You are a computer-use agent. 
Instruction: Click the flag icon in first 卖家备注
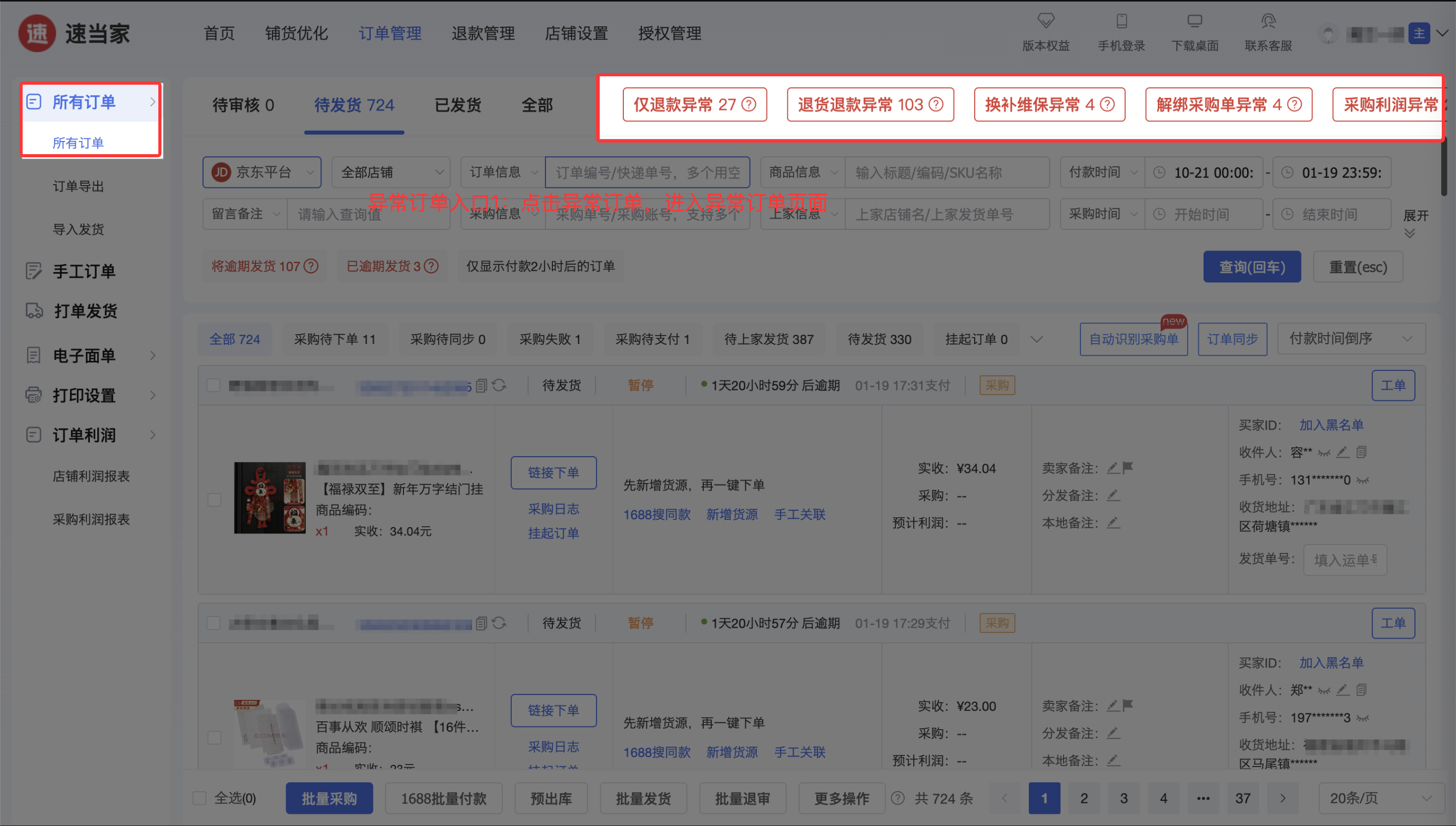pyautogui.click(x=1128, y=468)
